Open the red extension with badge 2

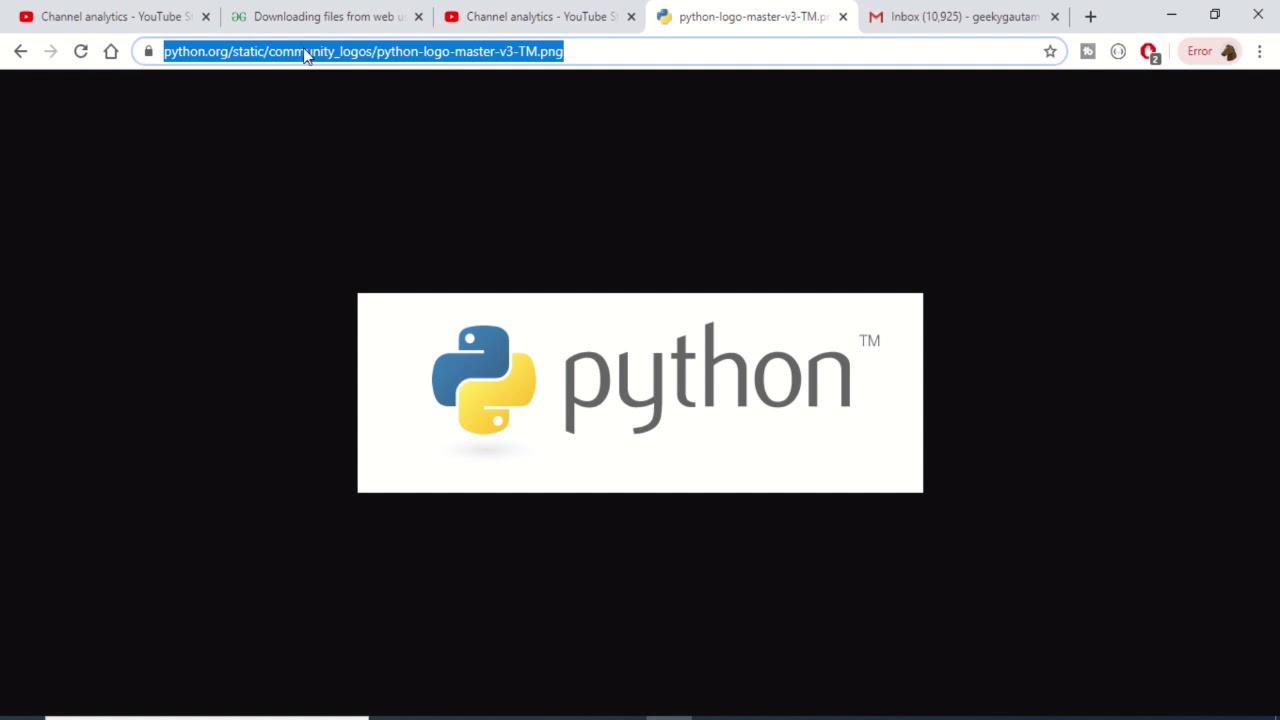pos(1149,52)
